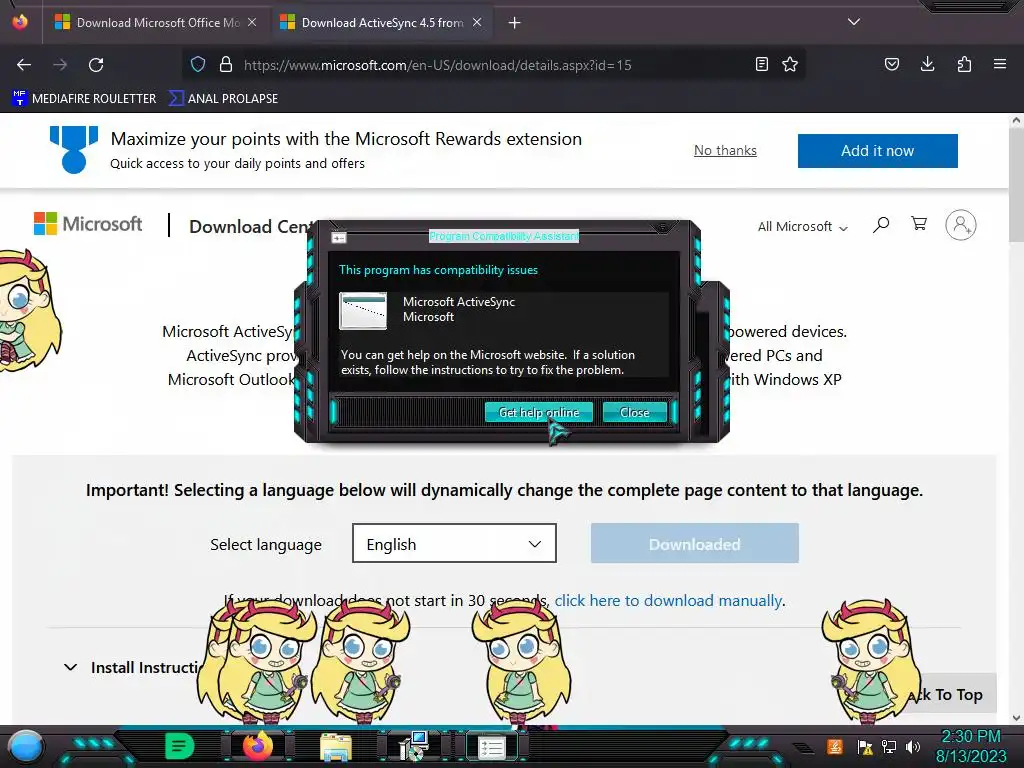Open the Windows Start orb

pos(25,746)
